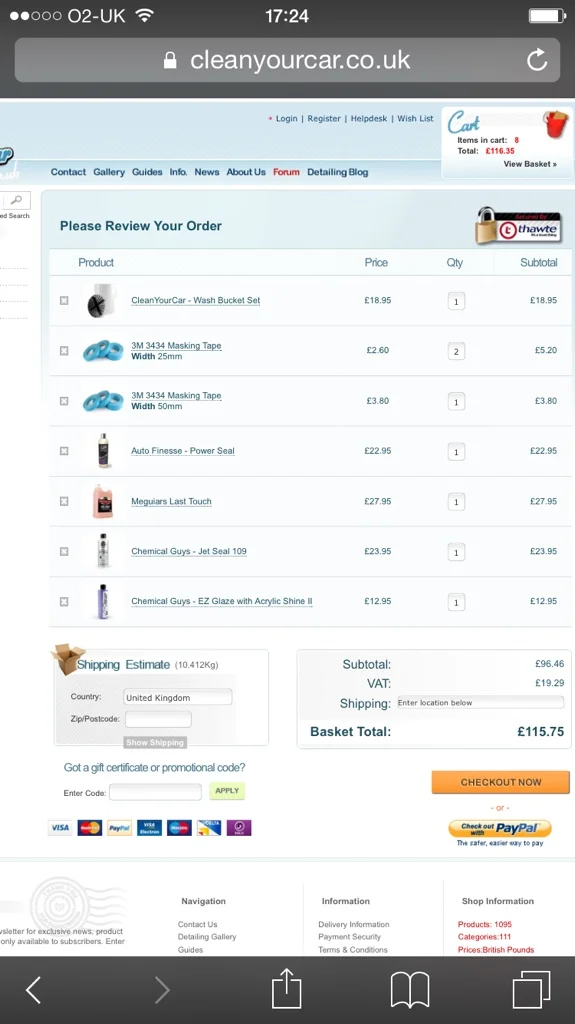
Task: Click the quantity field for 25mm Masking Tape
Action: click(x=456, y=351)
